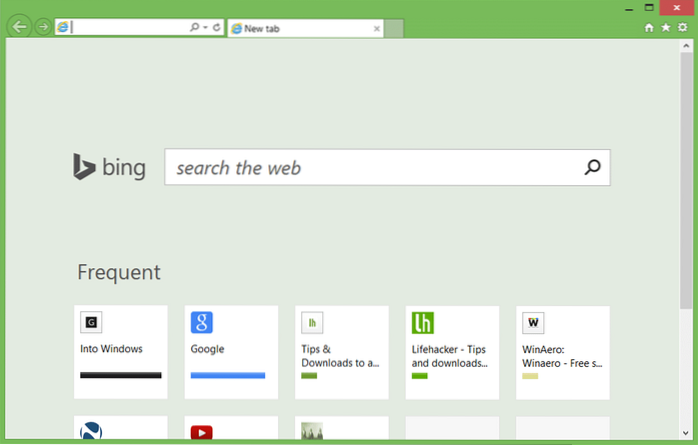Viewport: 698px width, 445px height.
Task: Click the address bar search magnifier icon
Action: [x=194, y=28]
